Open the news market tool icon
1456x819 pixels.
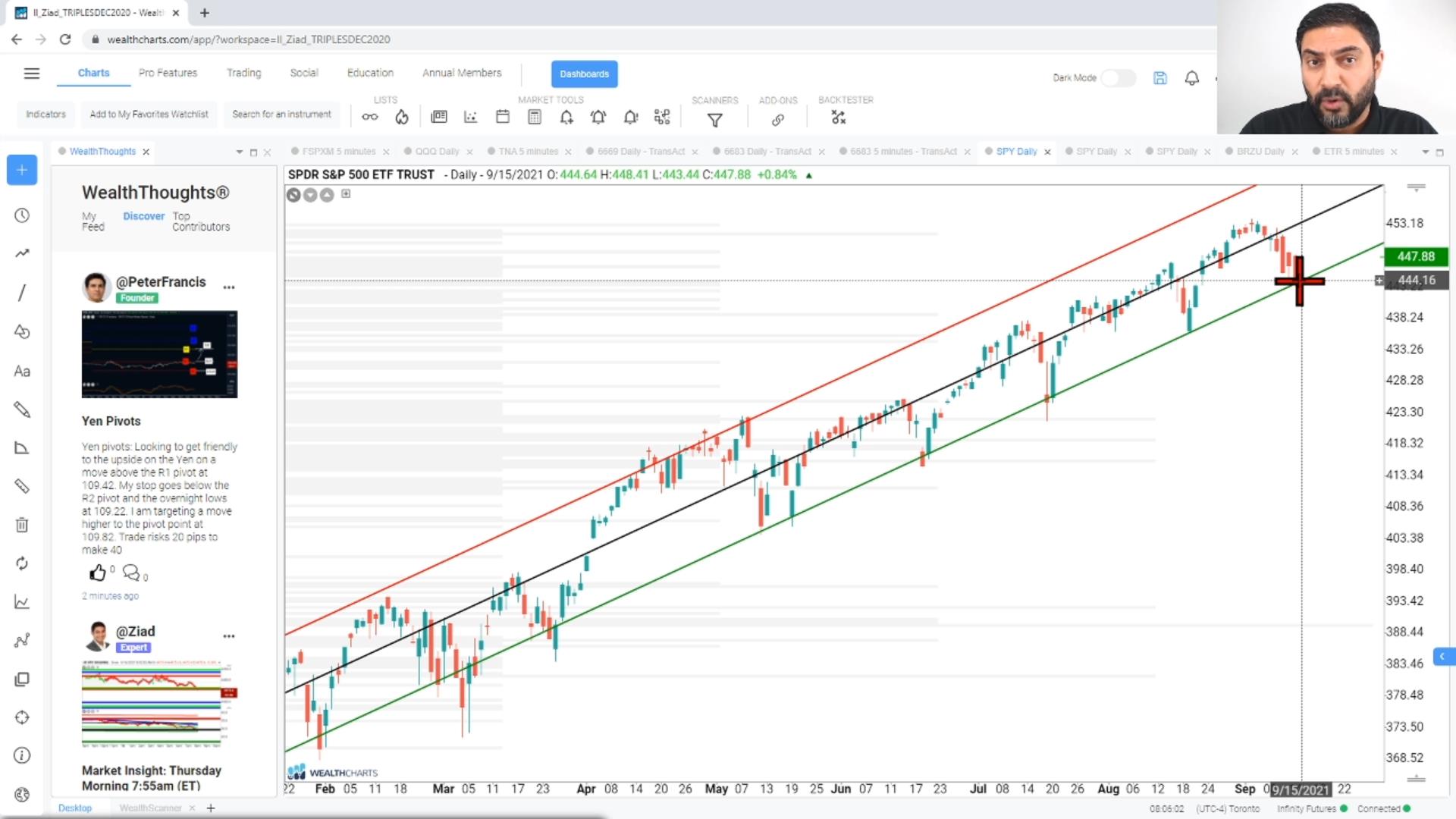coord(439,117)
